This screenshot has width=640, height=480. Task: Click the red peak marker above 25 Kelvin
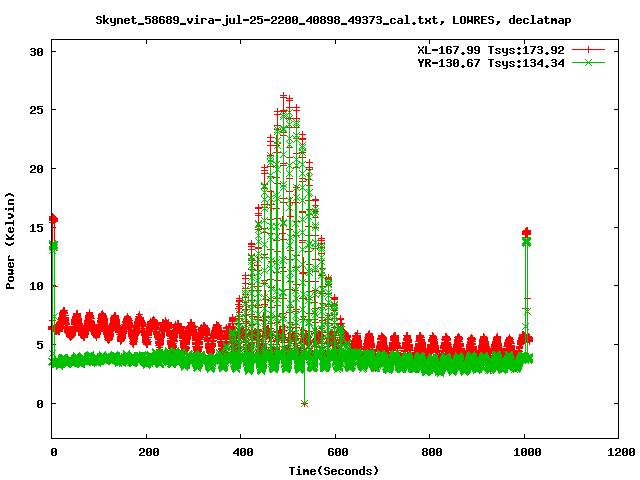click(x=284, y=96)
